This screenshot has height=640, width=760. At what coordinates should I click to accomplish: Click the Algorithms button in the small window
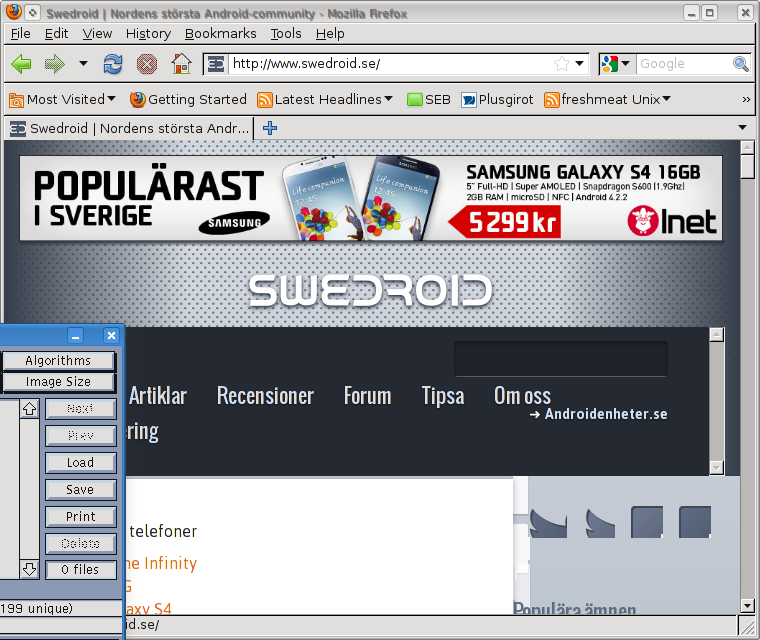(x=58, y=361)
